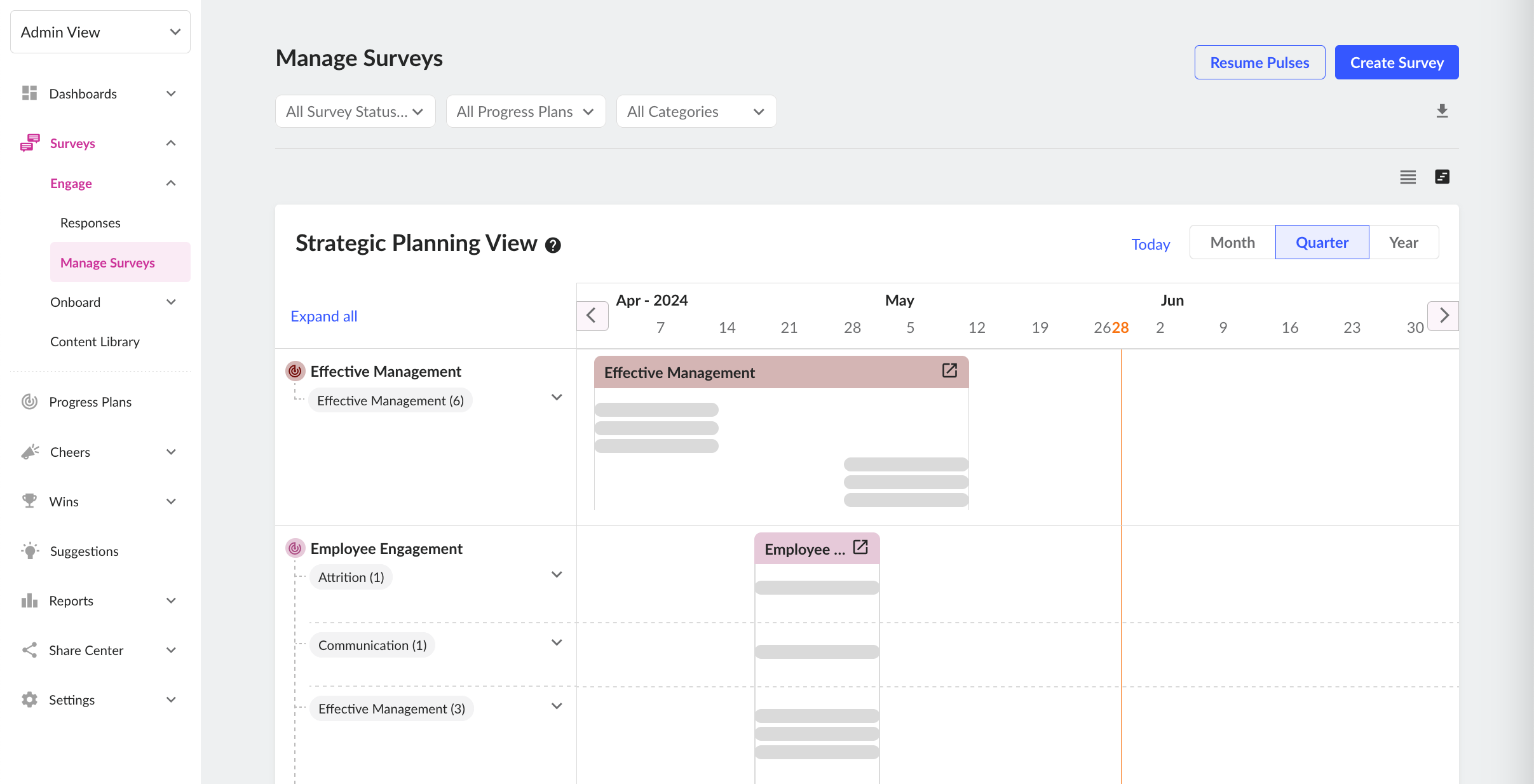Image resolution: width=1534 pixels, height=784 pixels.
Task: Click the Suggestions lightbulb icon
Action: [30, 551]
